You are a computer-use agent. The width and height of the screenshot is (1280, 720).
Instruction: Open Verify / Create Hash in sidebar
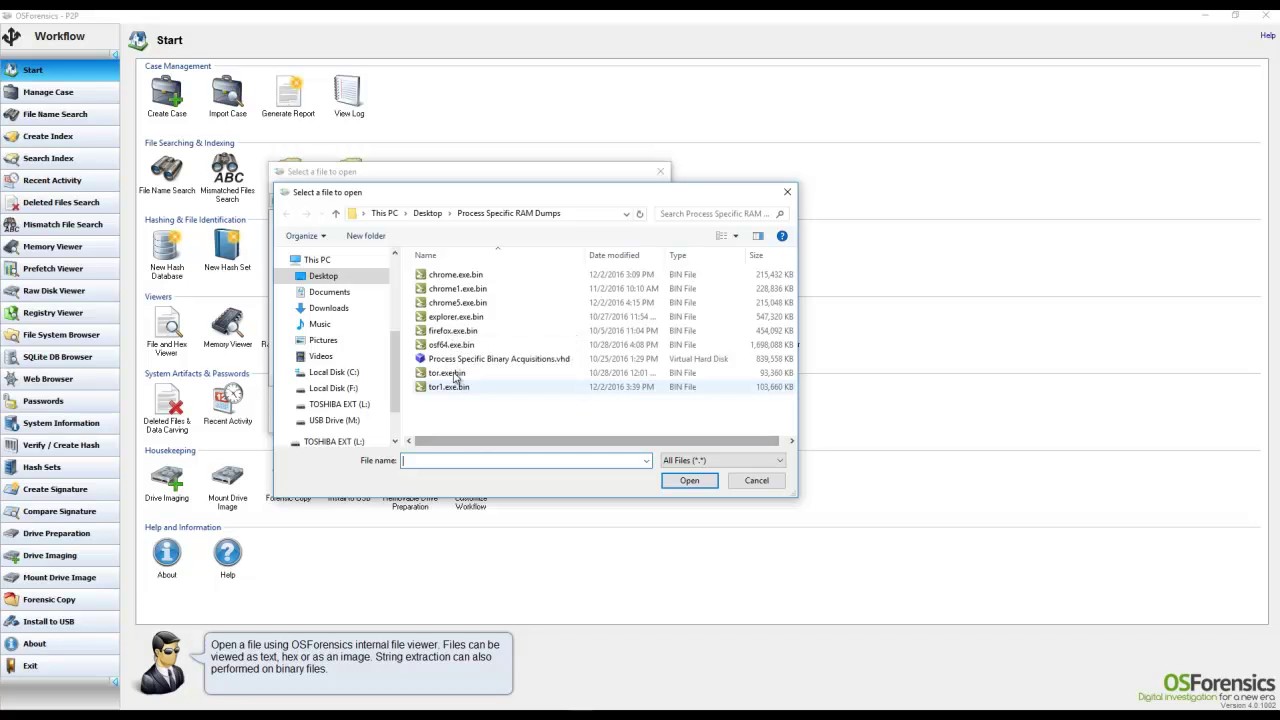(x=60, y=445)
